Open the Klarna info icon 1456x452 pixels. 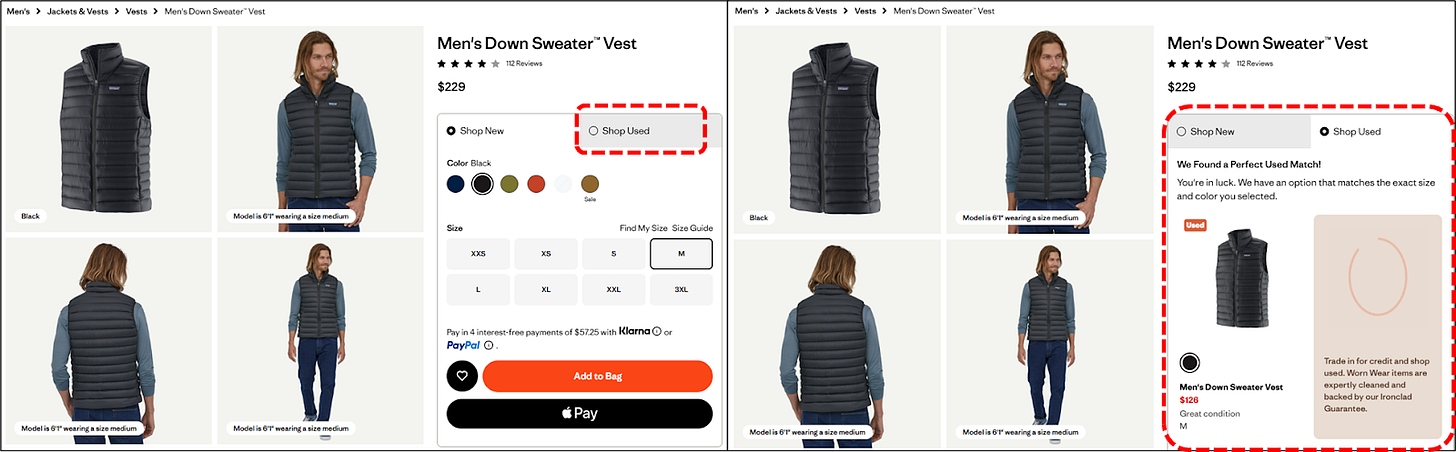[656, 331]
